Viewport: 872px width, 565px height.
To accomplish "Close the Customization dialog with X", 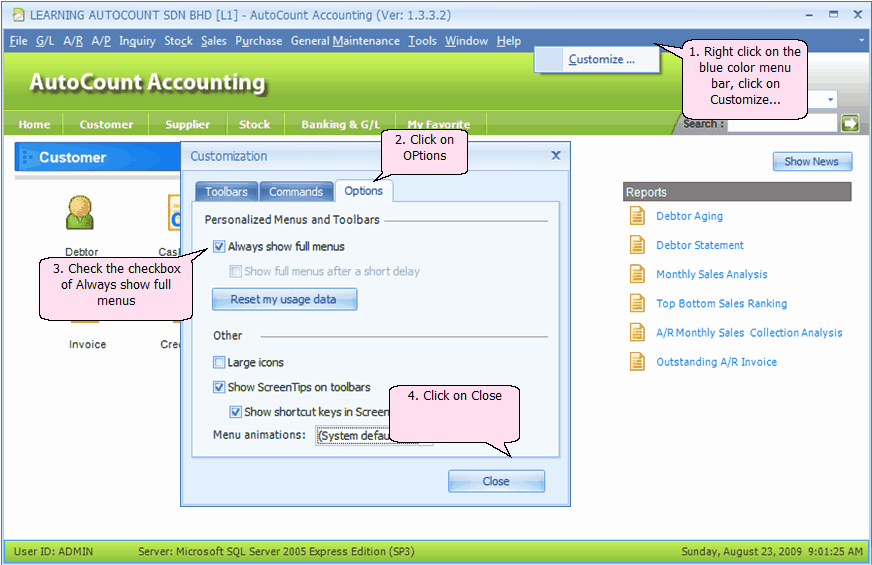I will coord(556,156).
